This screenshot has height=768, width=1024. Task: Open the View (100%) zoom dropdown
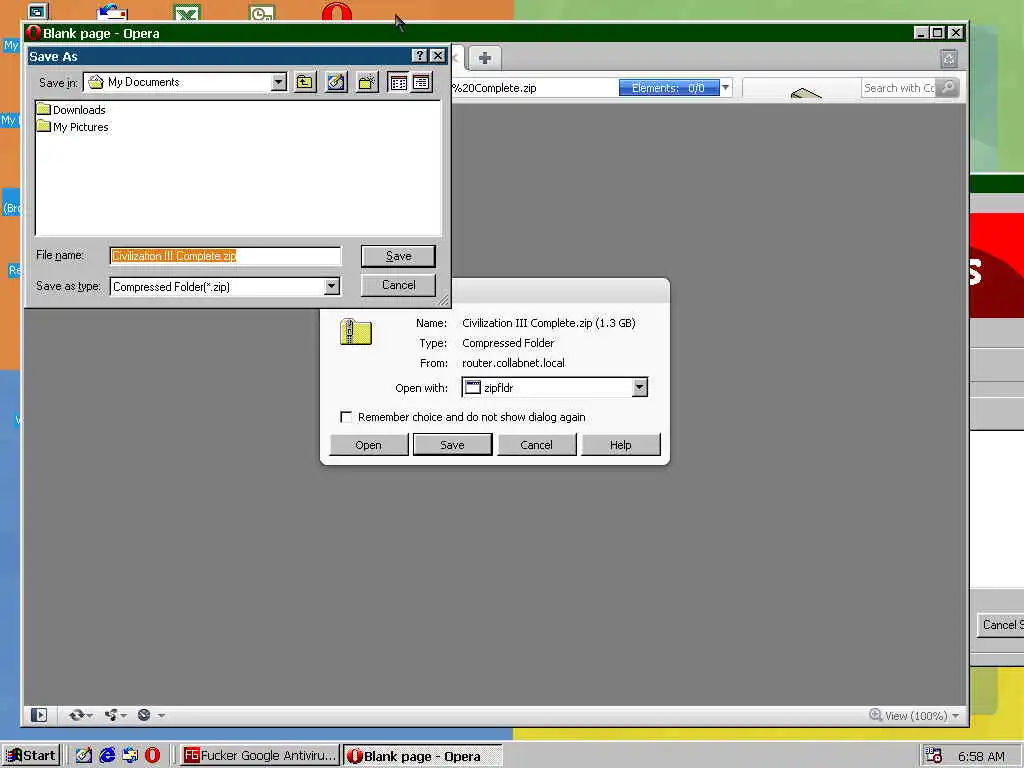point(955,716)
